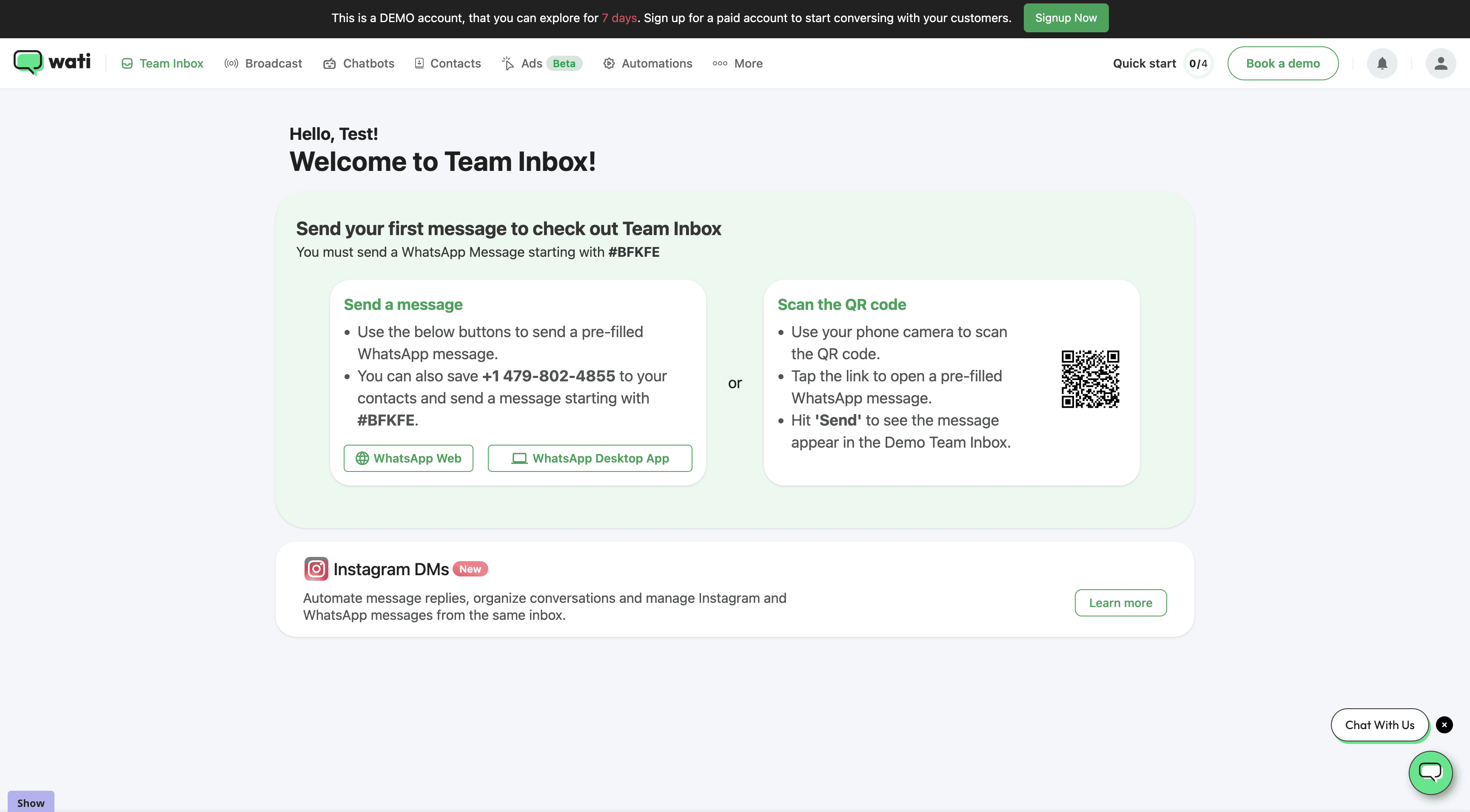Screen dimensions: 1470x812
Task: Open WhatsApp Web with pre-filled message
Action: click(408, 458)
